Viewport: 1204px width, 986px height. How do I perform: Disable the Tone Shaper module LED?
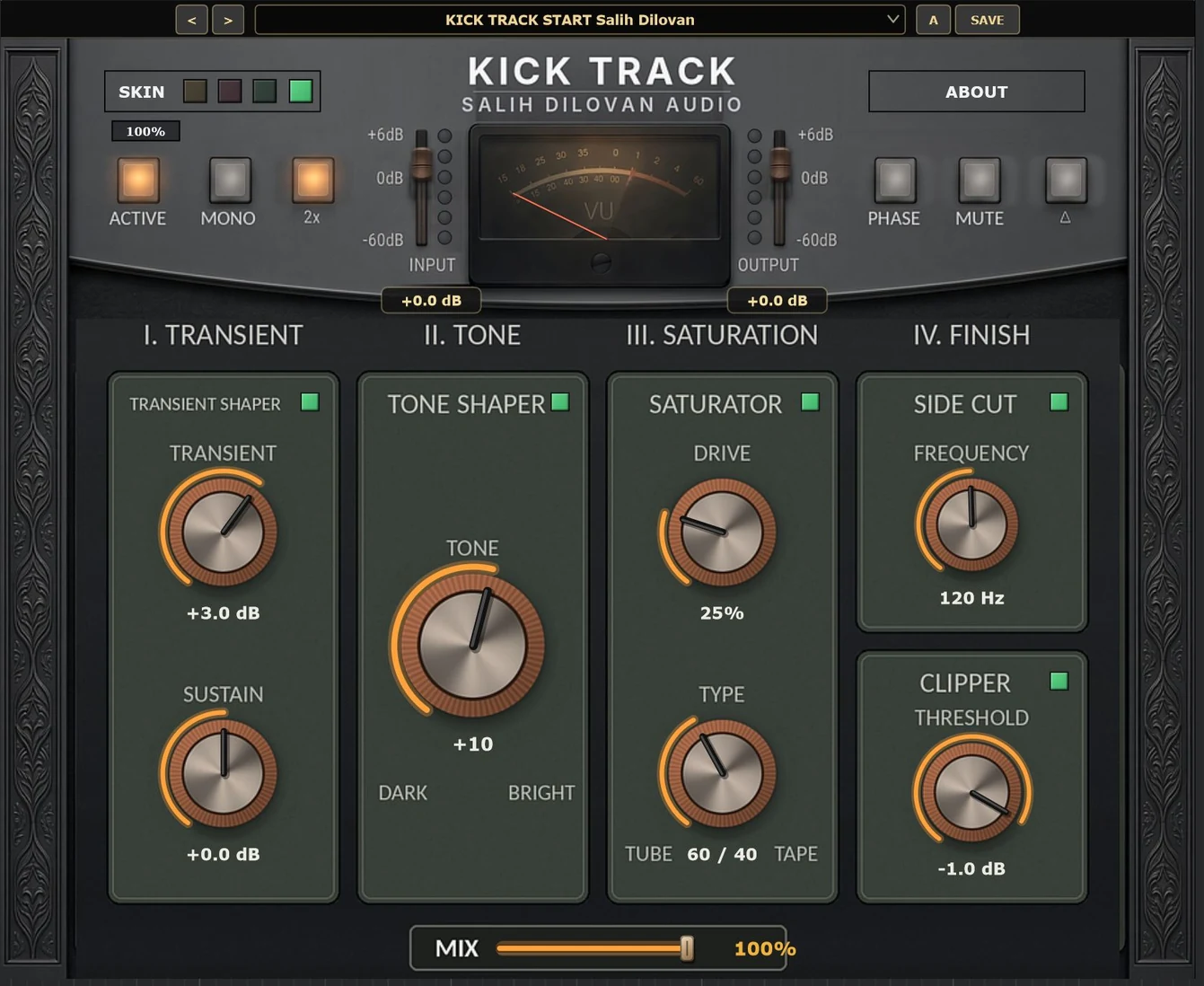pos(560,402)
